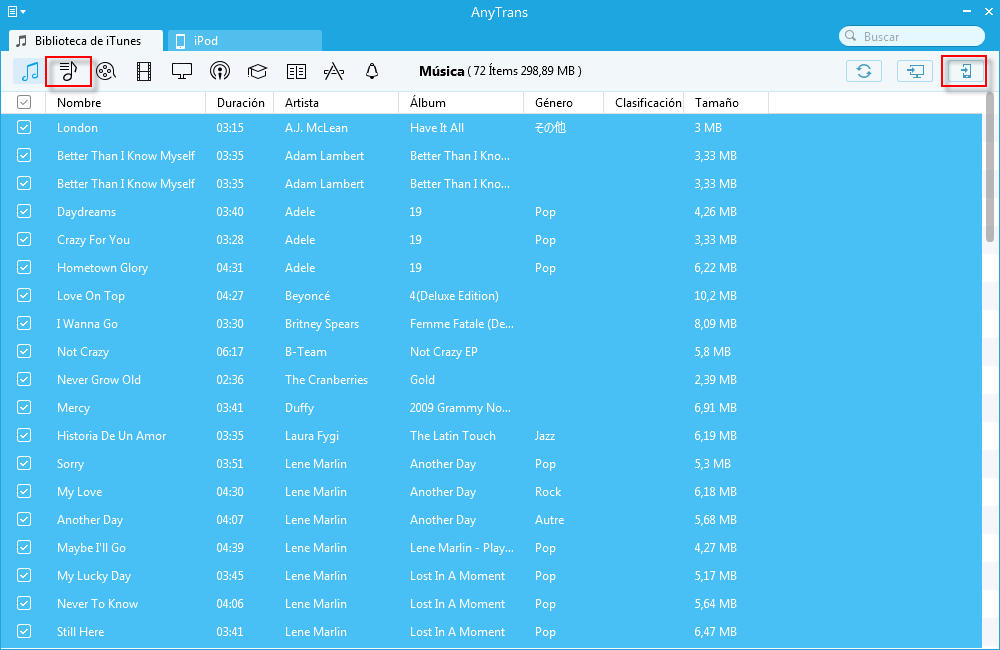This screenshot has height=650, width=1000.
Task: Click the song name "Maybe I'll Go"
Action: (x=91, y=548)
